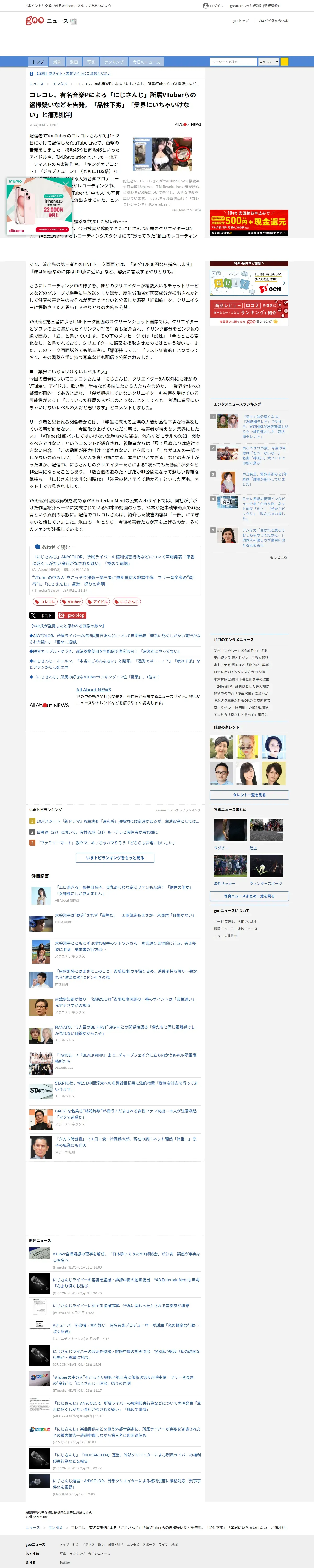Open the ウィンタースポーツ photo thumbnail
This screenshot has height=1568, width=314.
pos(266,866)
